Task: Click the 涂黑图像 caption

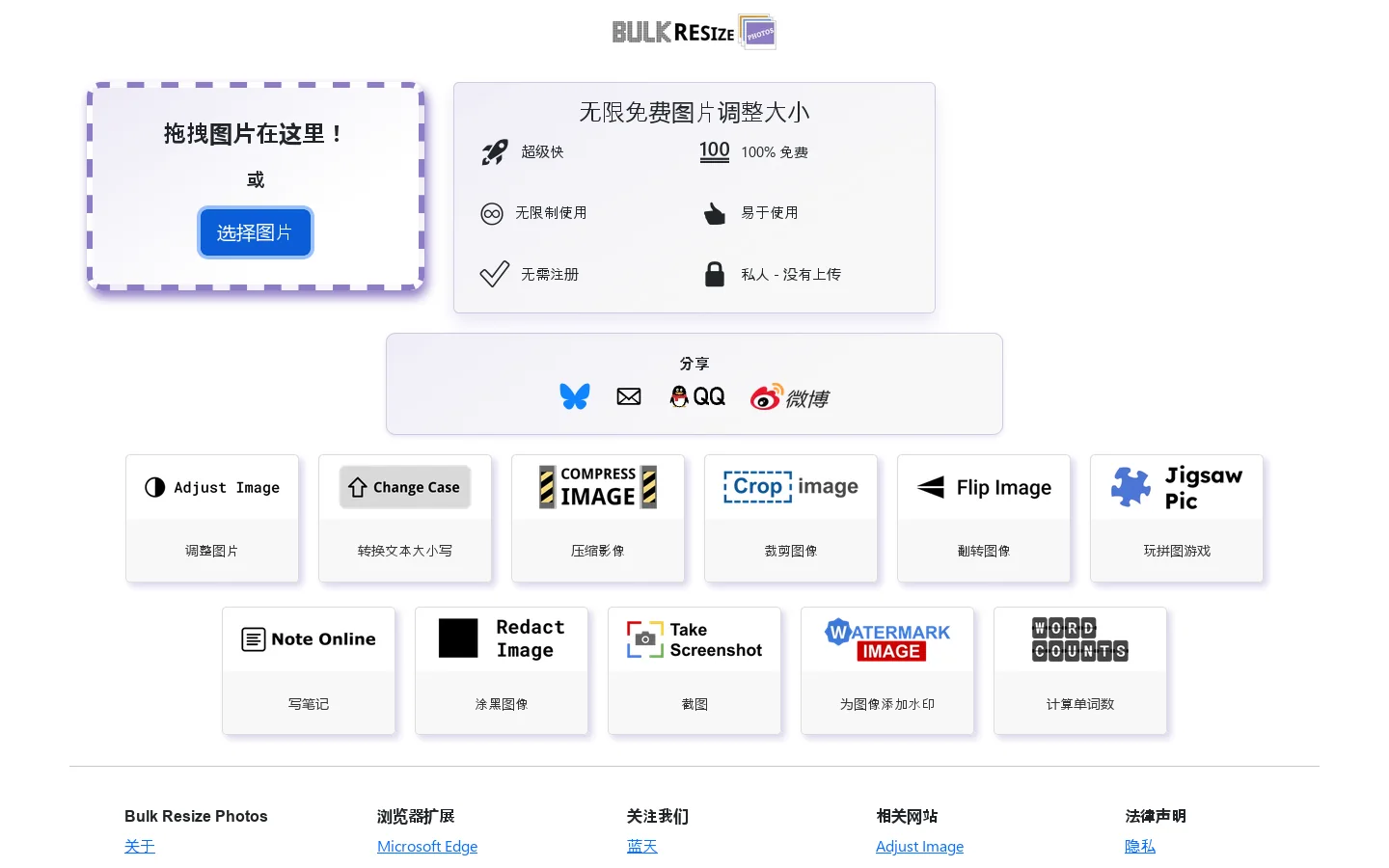Action: [502, 704]
